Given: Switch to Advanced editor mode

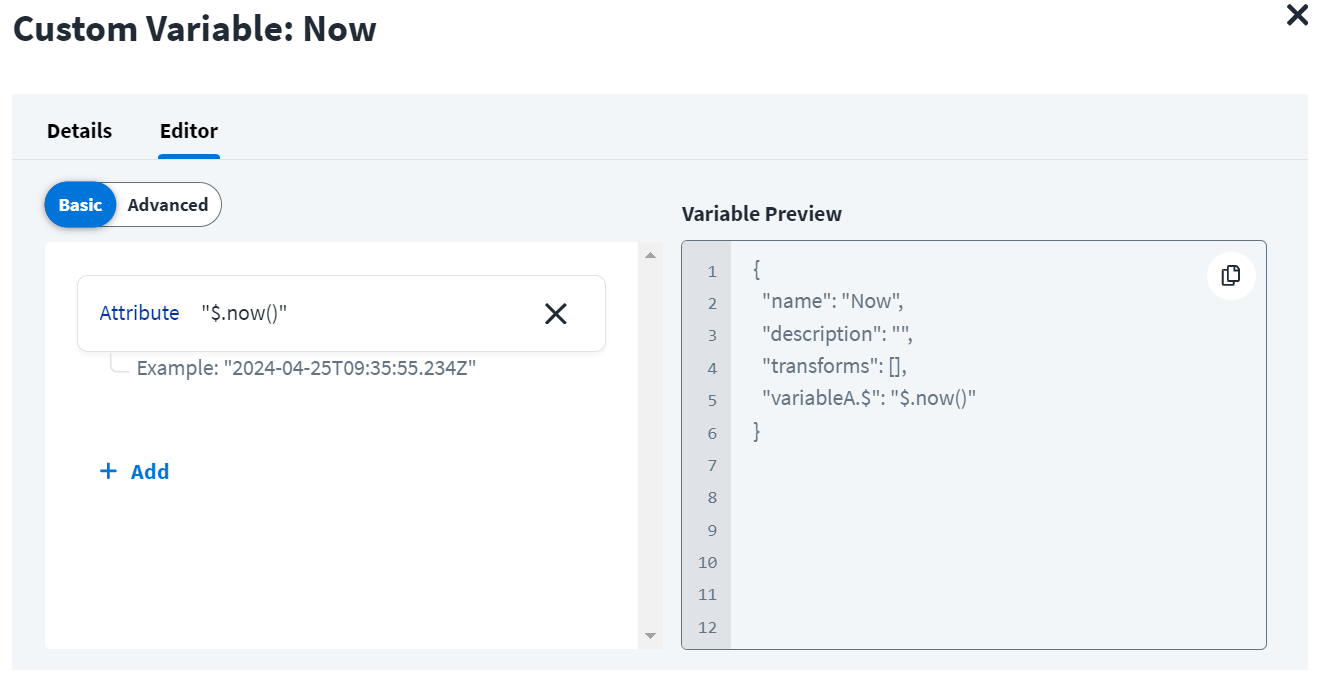Looking at the screenshot, I should 167,204.
